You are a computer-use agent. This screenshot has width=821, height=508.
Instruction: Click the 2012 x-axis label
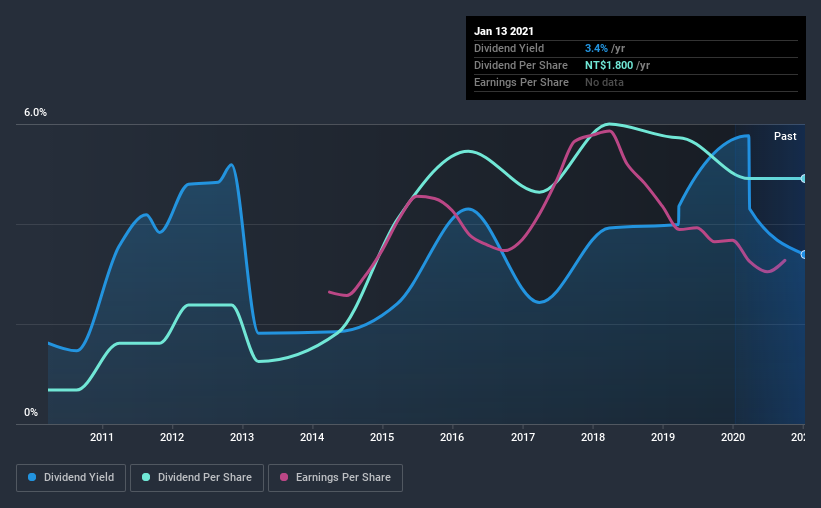click(172, 437)
